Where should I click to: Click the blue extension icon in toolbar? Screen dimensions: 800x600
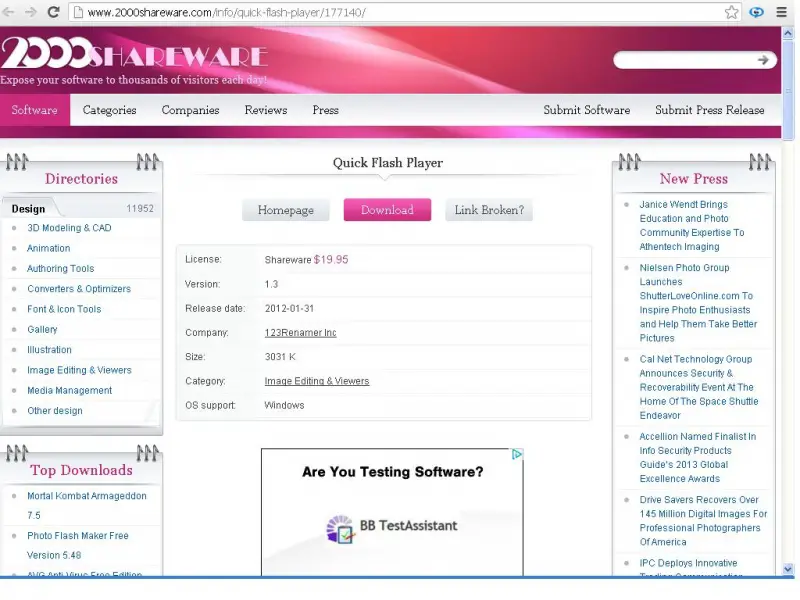[757, 12]
